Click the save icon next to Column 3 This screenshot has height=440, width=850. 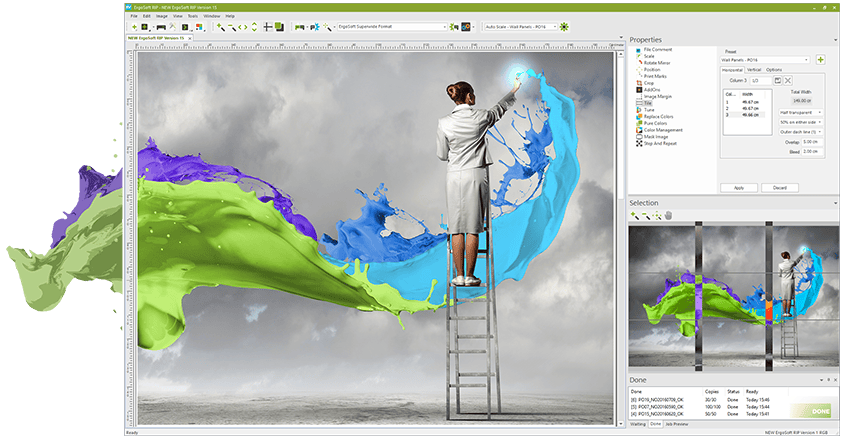(777, 80)
